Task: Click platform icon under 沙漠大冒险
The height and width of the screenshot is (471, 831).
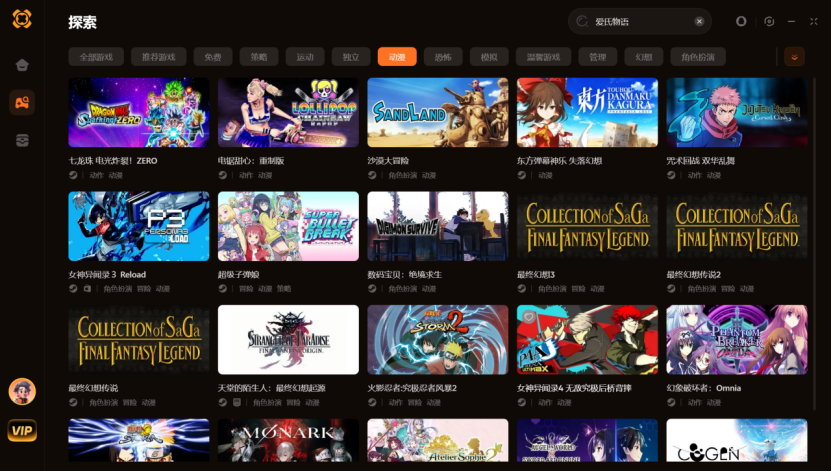Action: point(372,175)
